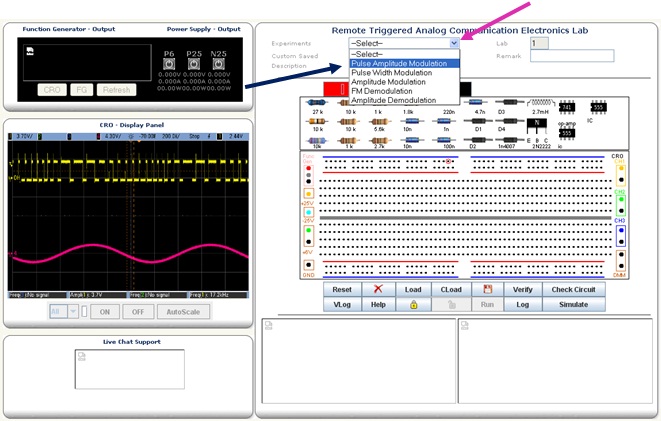The image size is (661, 421).
Task: Click the CRO button in generator panel
Action: coord(52,90)
